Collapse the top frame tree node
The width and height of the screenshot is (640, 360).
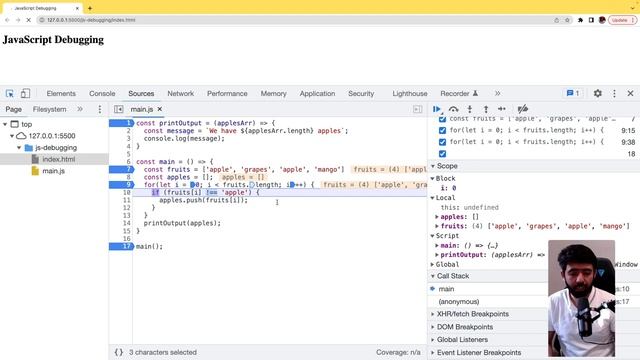[x=5, y=124]
